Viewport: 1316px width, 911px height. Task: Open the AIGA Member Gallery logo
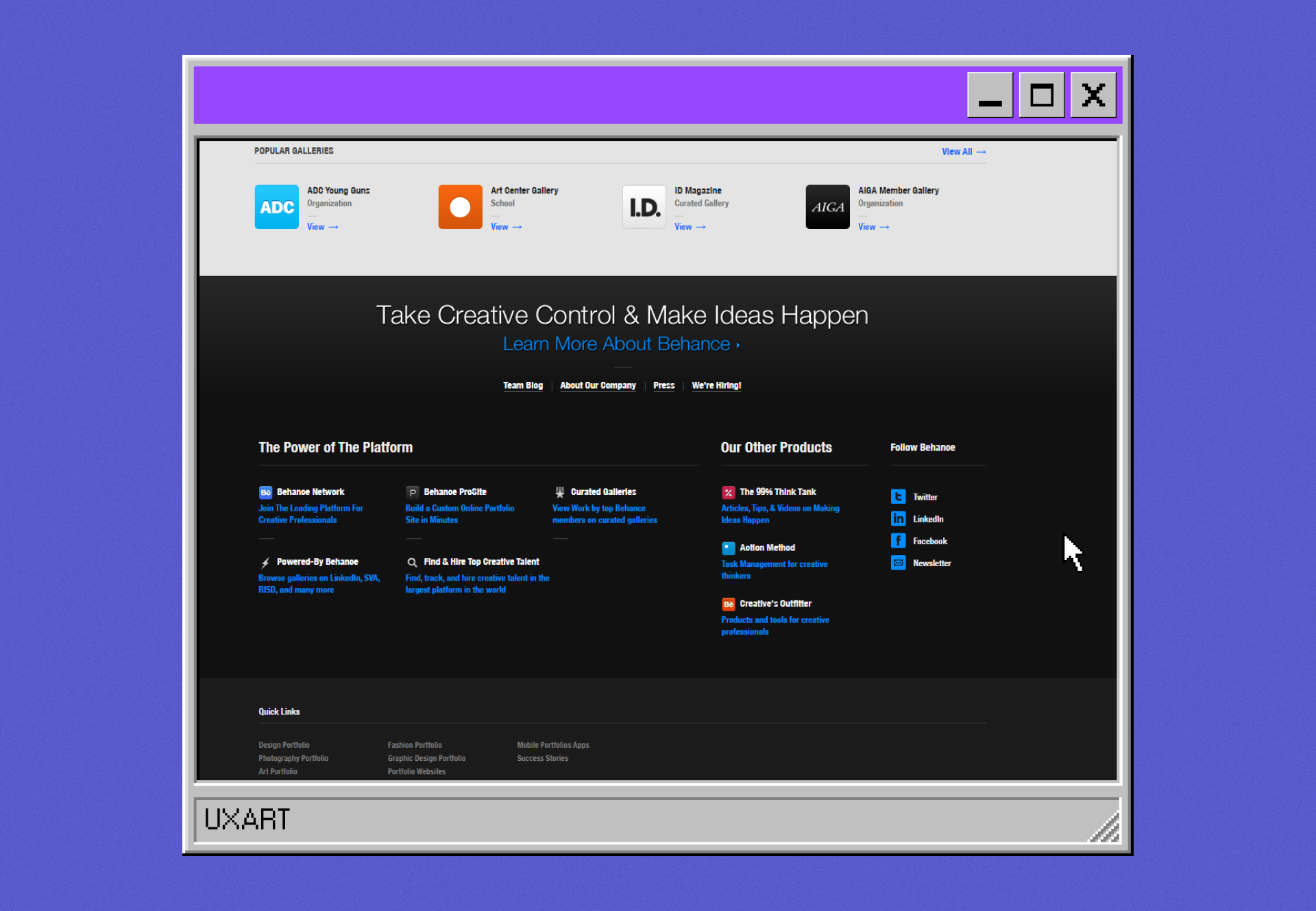click(x=827, y=207)
